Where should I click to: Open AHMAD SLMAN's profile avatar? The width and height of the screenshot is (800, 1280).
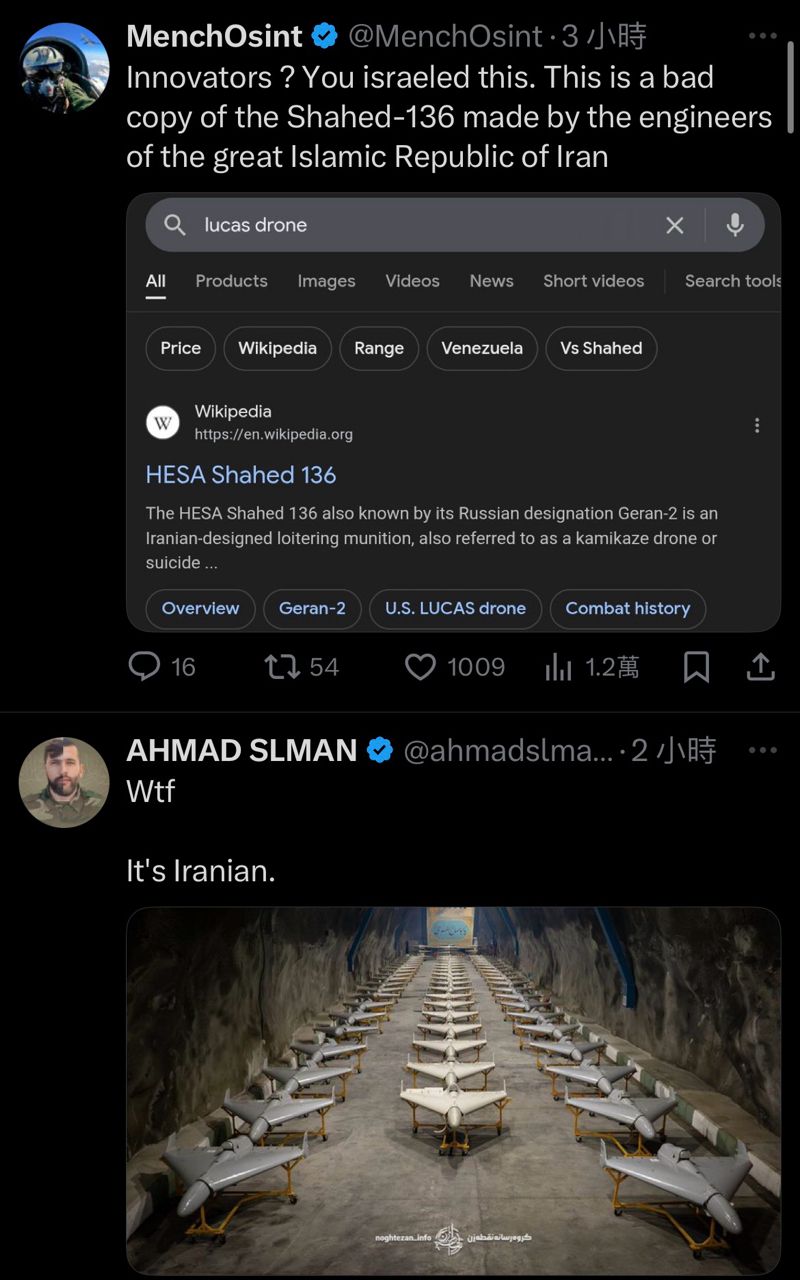(x=64, y=782)
